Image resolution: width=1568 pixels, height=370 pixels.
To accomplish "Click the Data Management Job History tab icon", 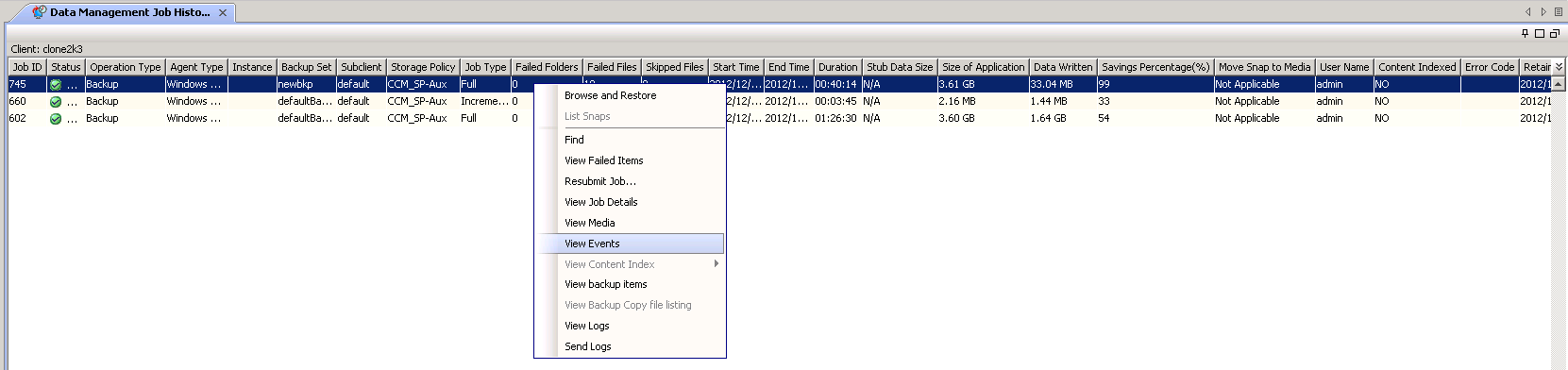I will pyautogui.click(x=39, y=12).
